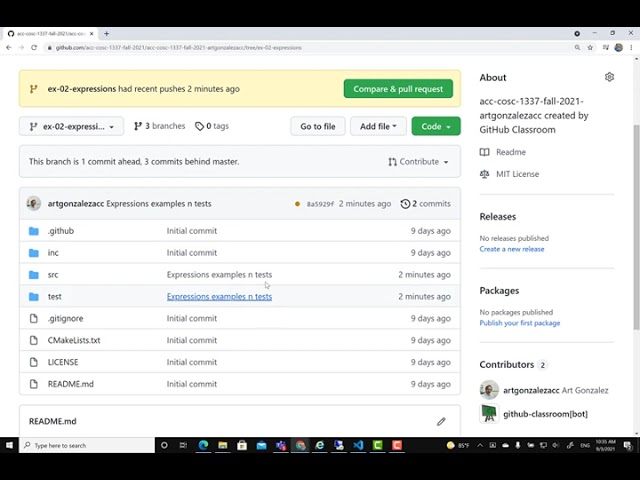Open Visual Studio Code from taskbar
640x480 pixels.
[x=358, y=445]
